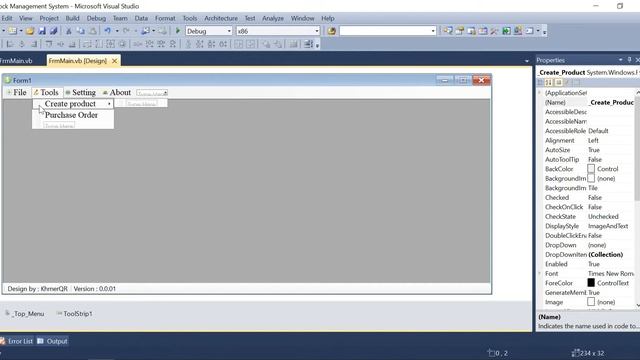Viewport: 640px width, 360px height.
Task: Click the Find in Files icon
Action: (x=331, y=31)
